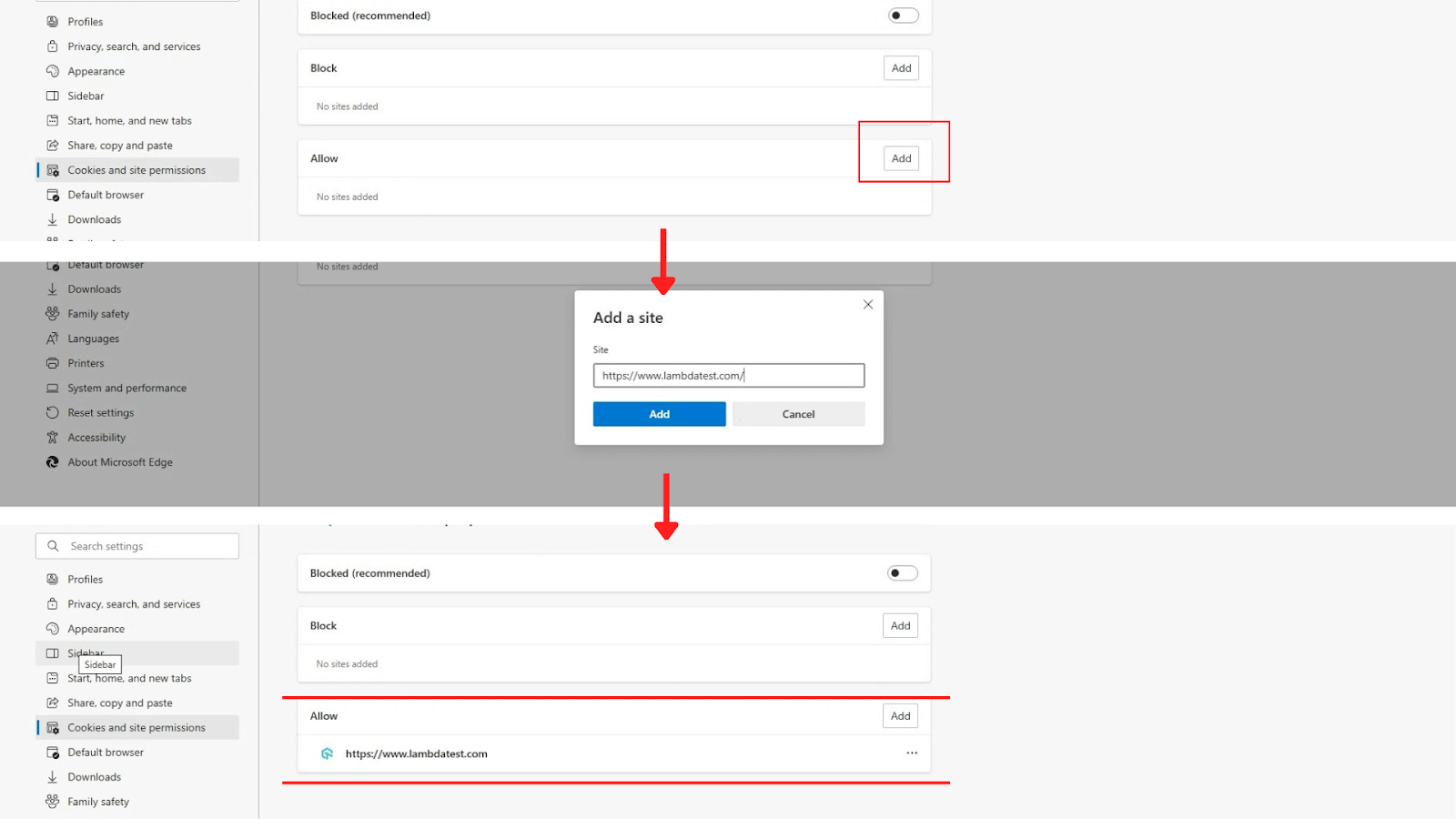Click the Downloads icon in the bottom screenshot
Viewport: 1456px width, 819px height.
pyautogui.click(x=53, y=777)
